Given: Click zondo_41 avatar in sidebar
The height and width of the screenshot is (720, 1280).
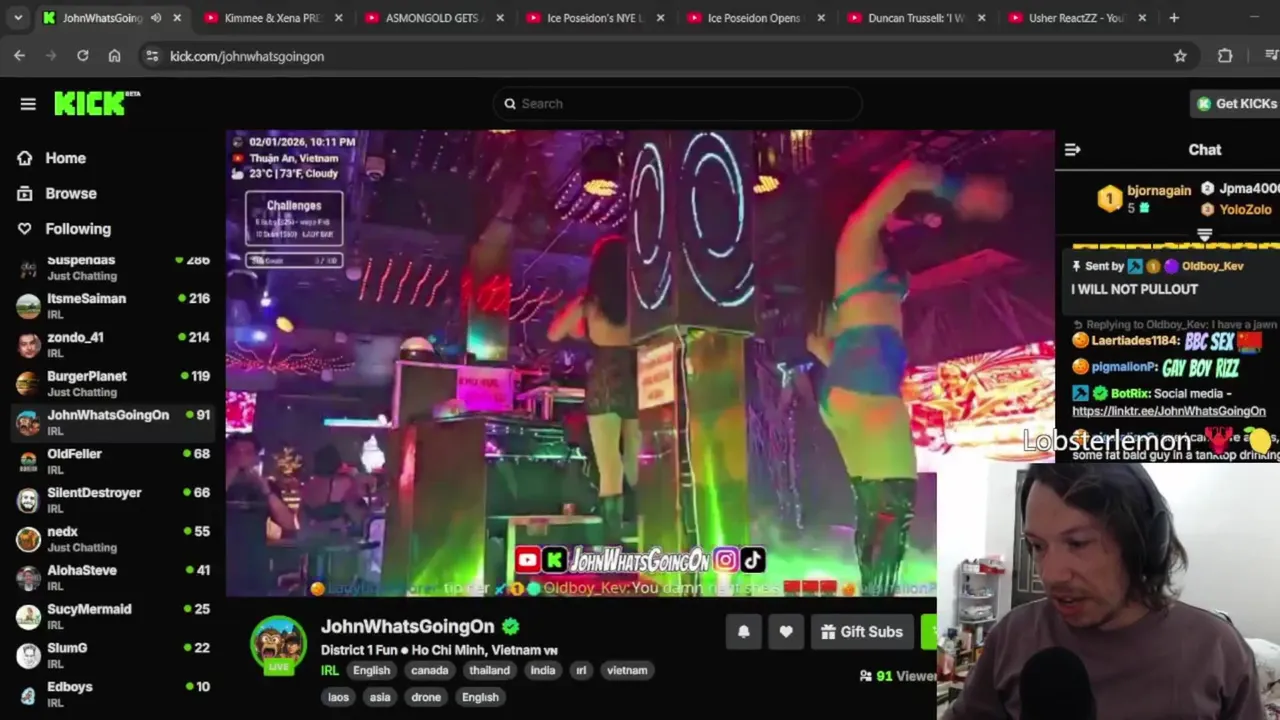Looking at the screenshot, I should pos(29,345).
